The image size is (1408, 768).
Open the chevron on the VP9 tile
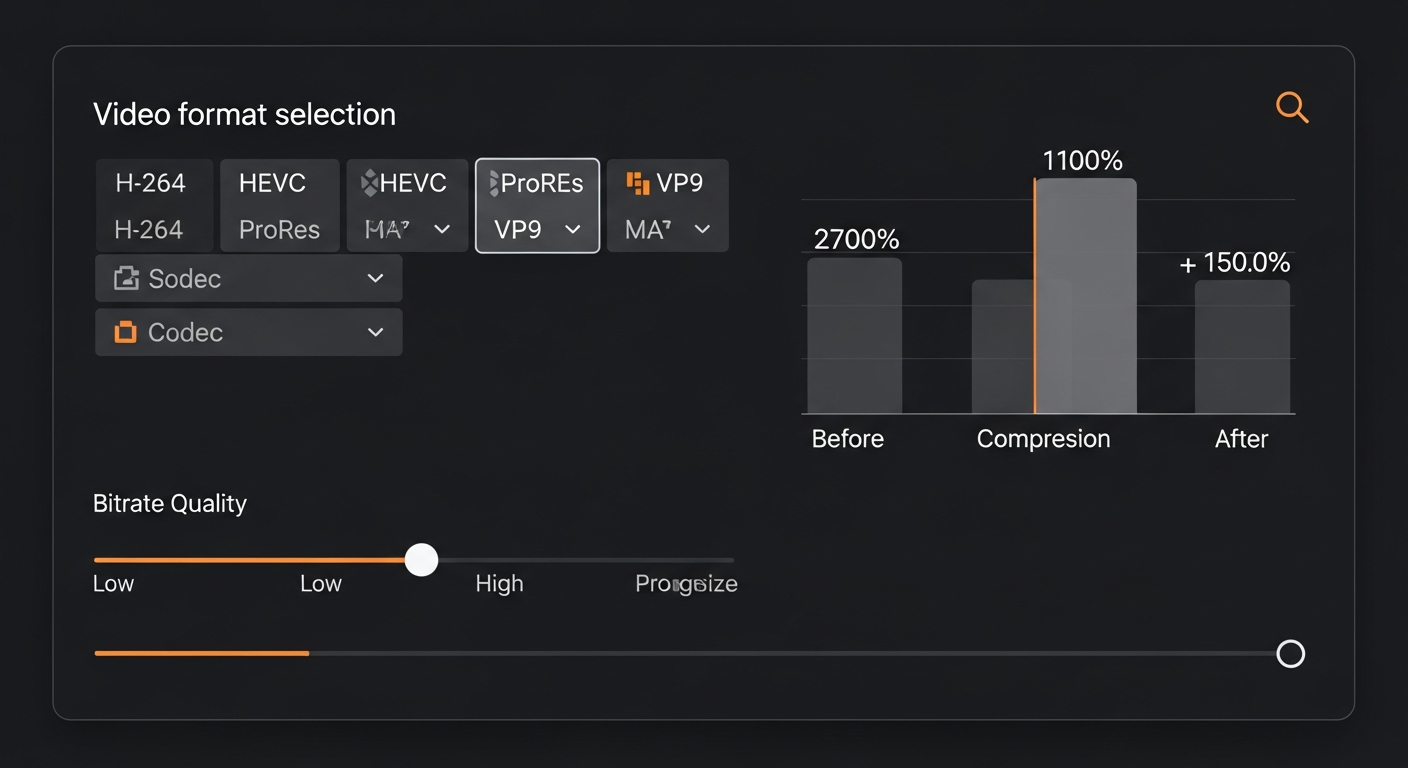coord(702,230)
